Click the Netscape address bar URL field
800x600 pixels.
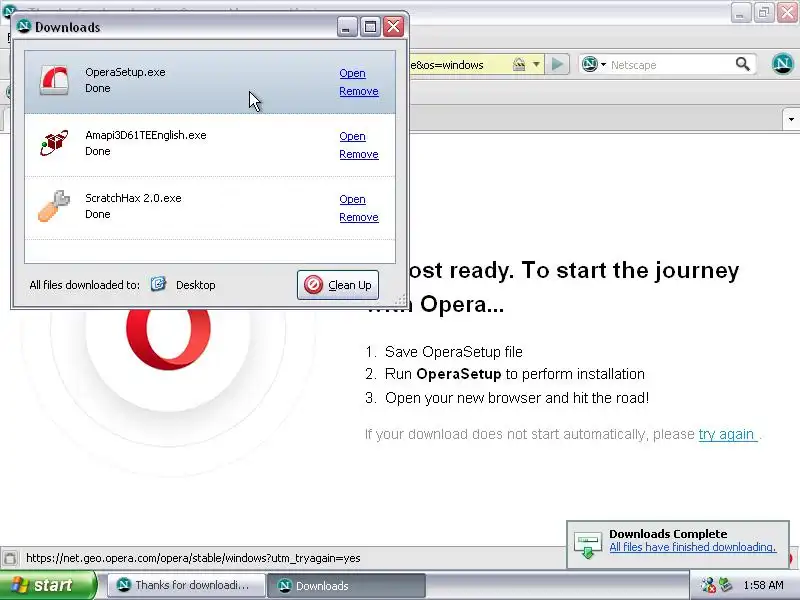click(x=459, y=65)
